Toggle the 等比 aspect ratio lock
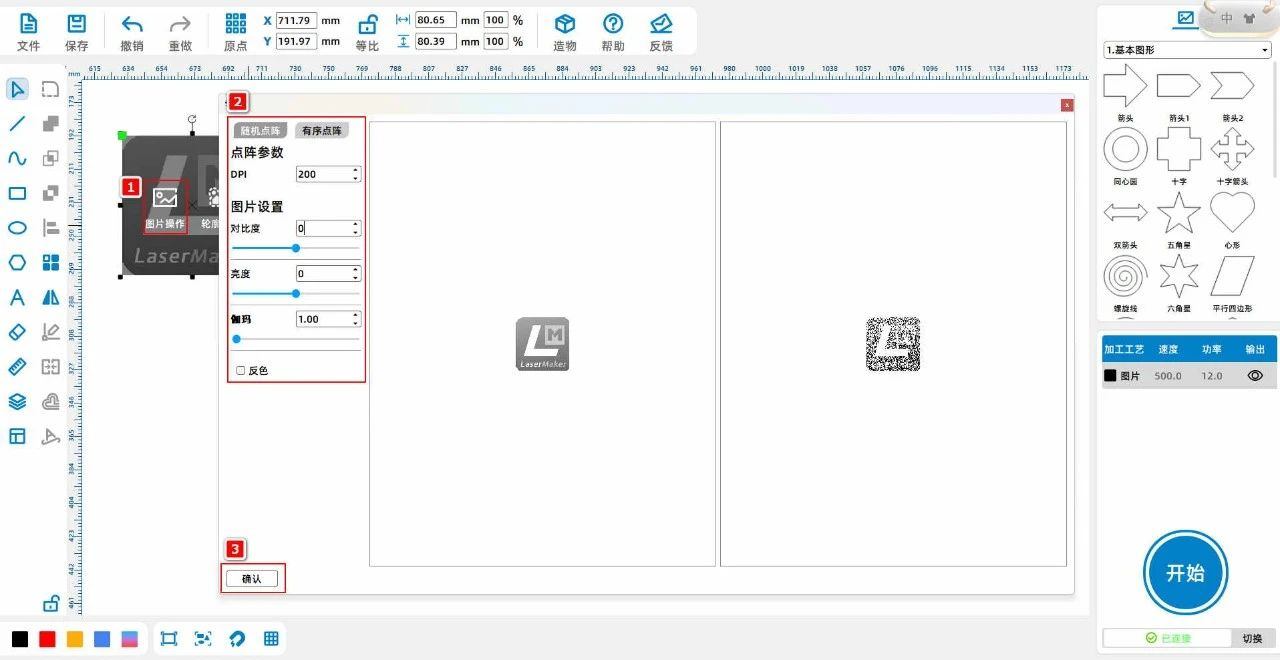Screen dimensions: 1280x660 point(368,25)
